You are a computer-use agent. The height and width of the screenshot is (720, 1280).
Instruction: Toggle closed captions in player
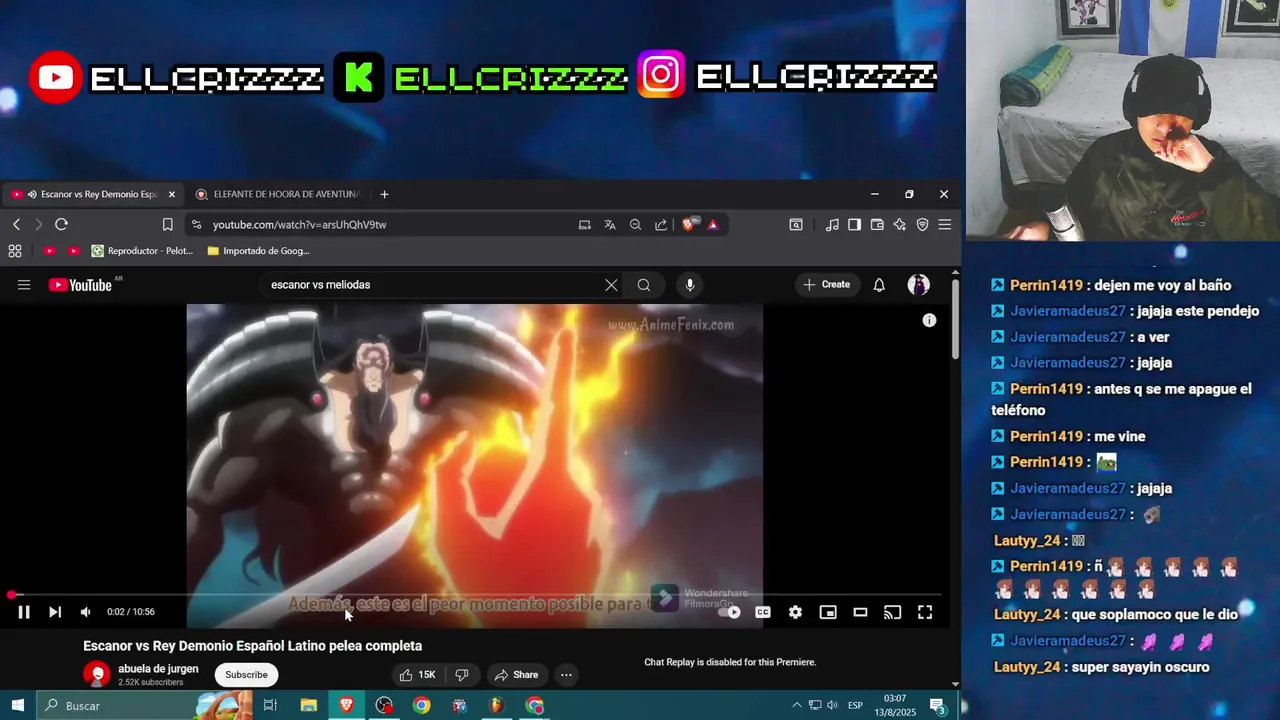pyautogui.click(x=763, y=612)
